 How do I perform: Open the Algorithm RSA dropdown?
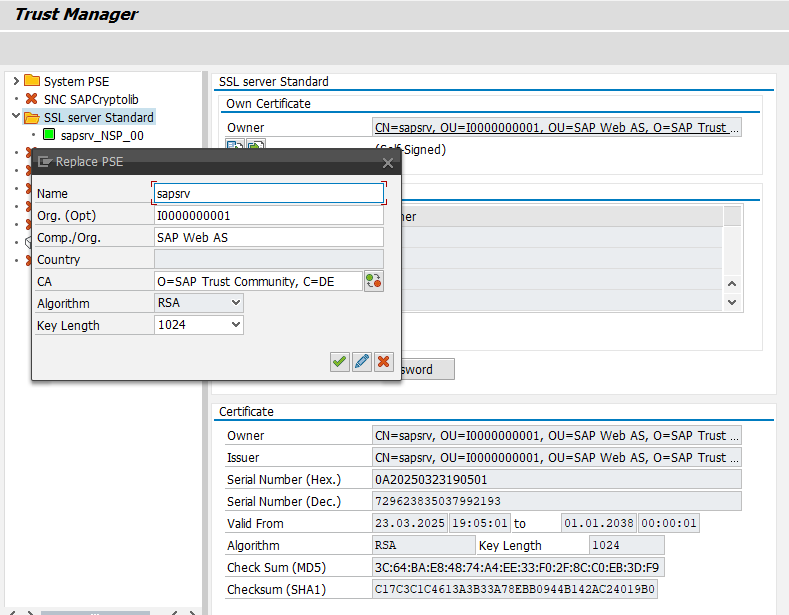199,303
